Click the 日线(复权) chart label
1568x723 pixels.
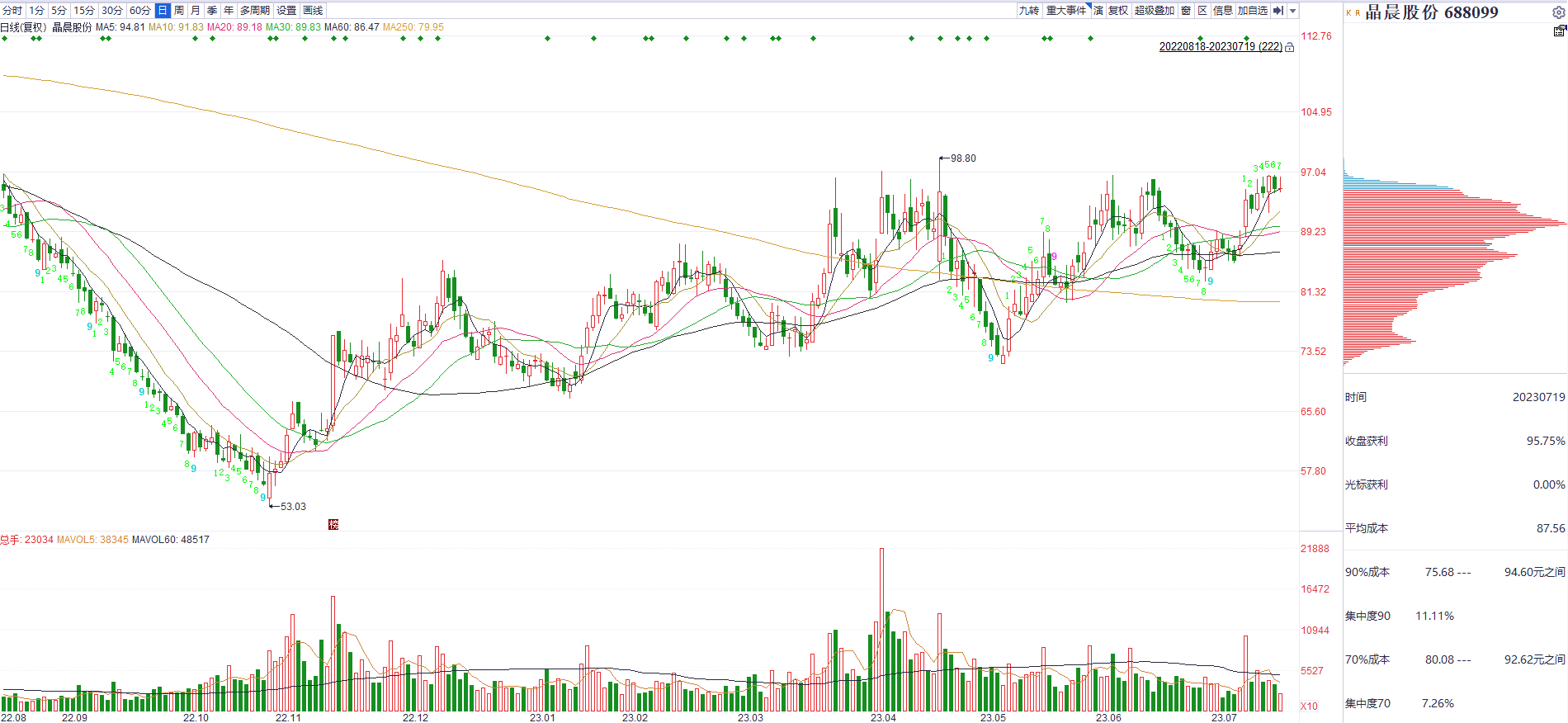23,27
